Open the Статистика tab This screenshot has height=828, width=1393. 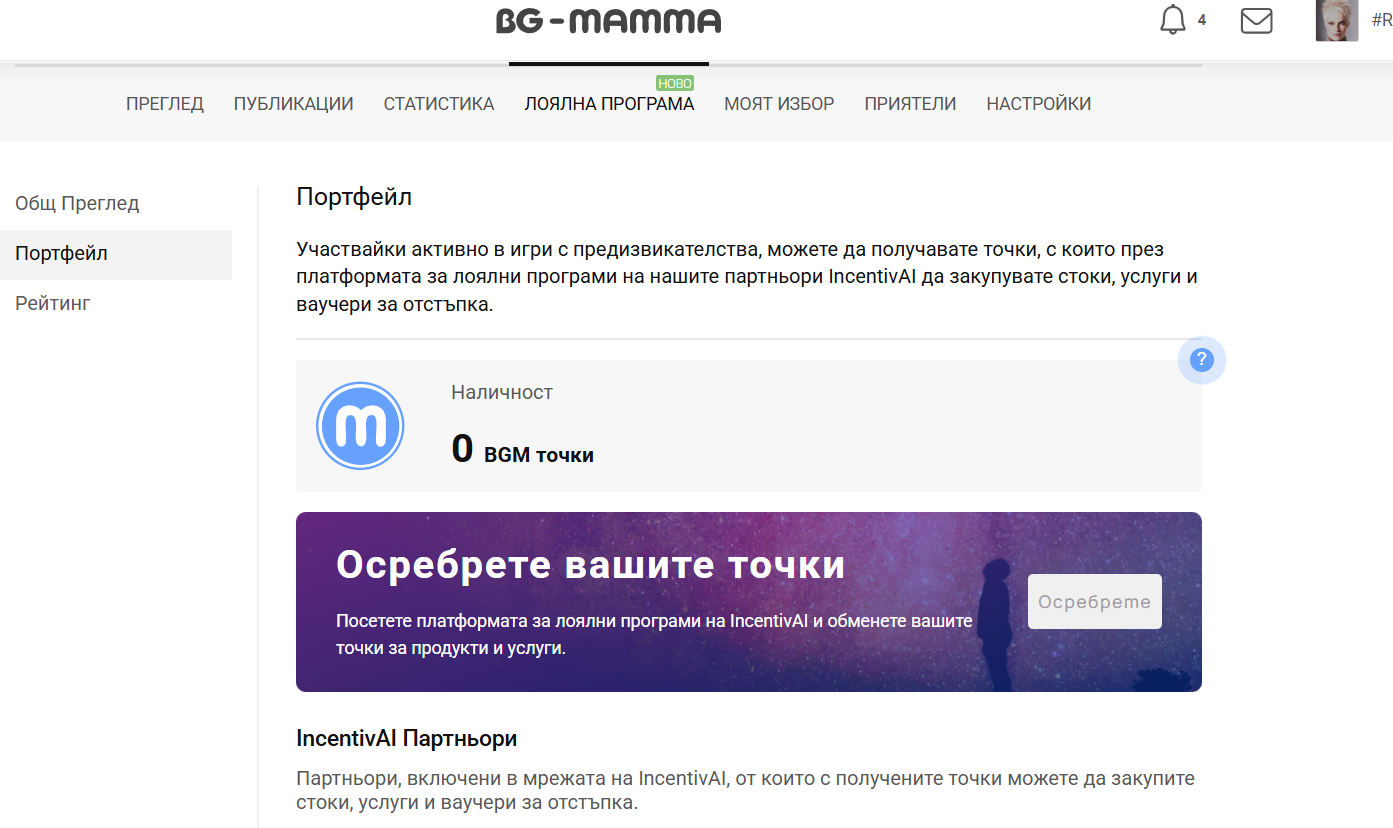coord(439,104)
